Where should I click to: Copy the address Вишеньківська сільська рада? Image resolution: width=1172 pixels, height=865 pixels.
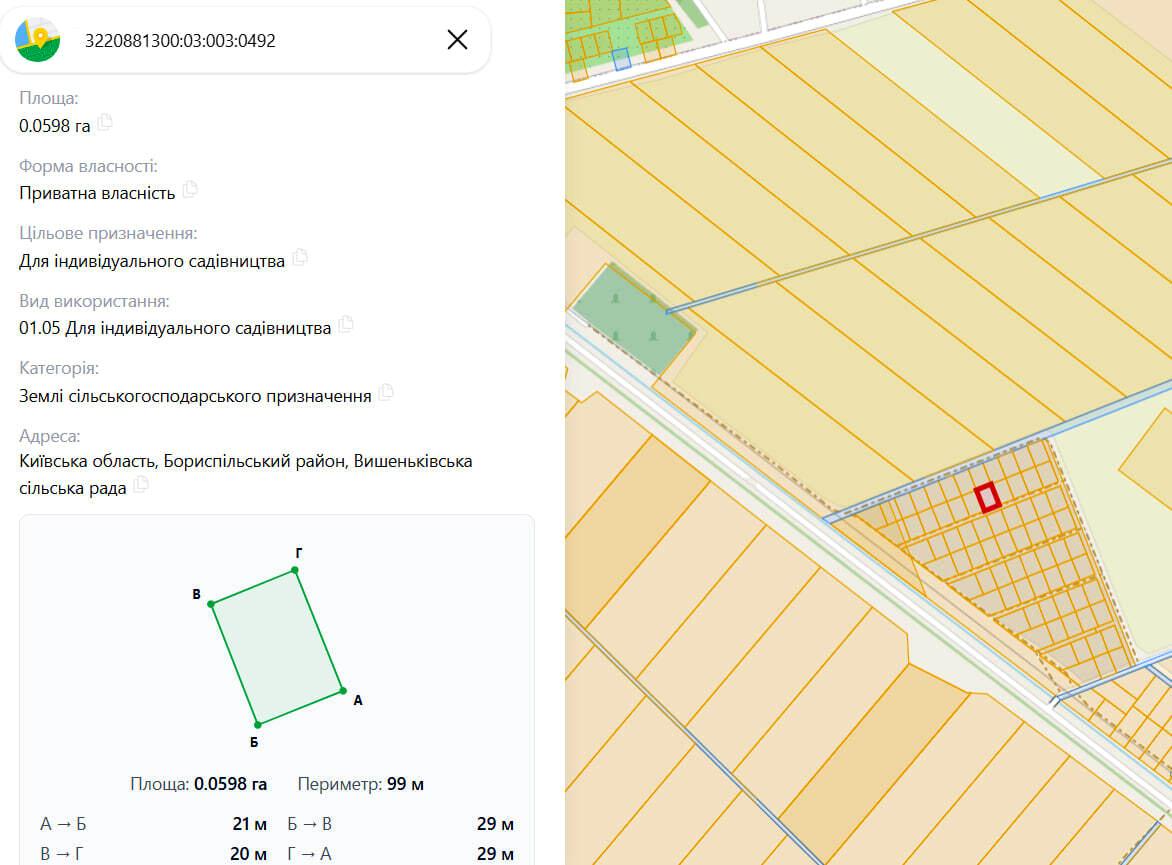[x=141, y=485]
